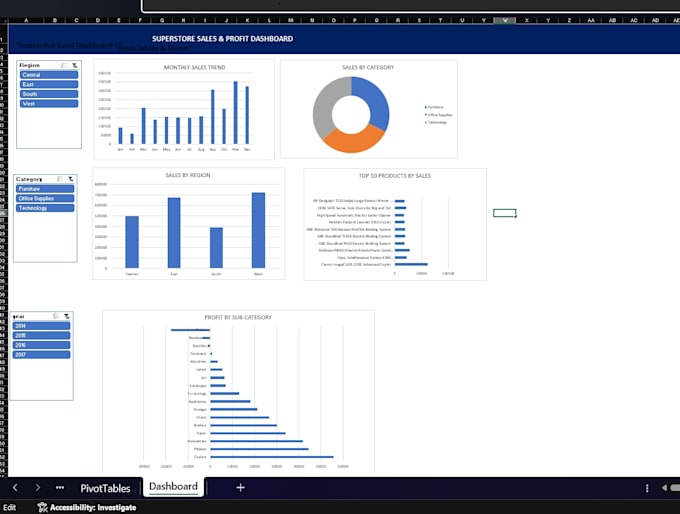The image size is (680, 514).
Task: Enable multi-select on the Category slicer
Action: pos(60,179)
